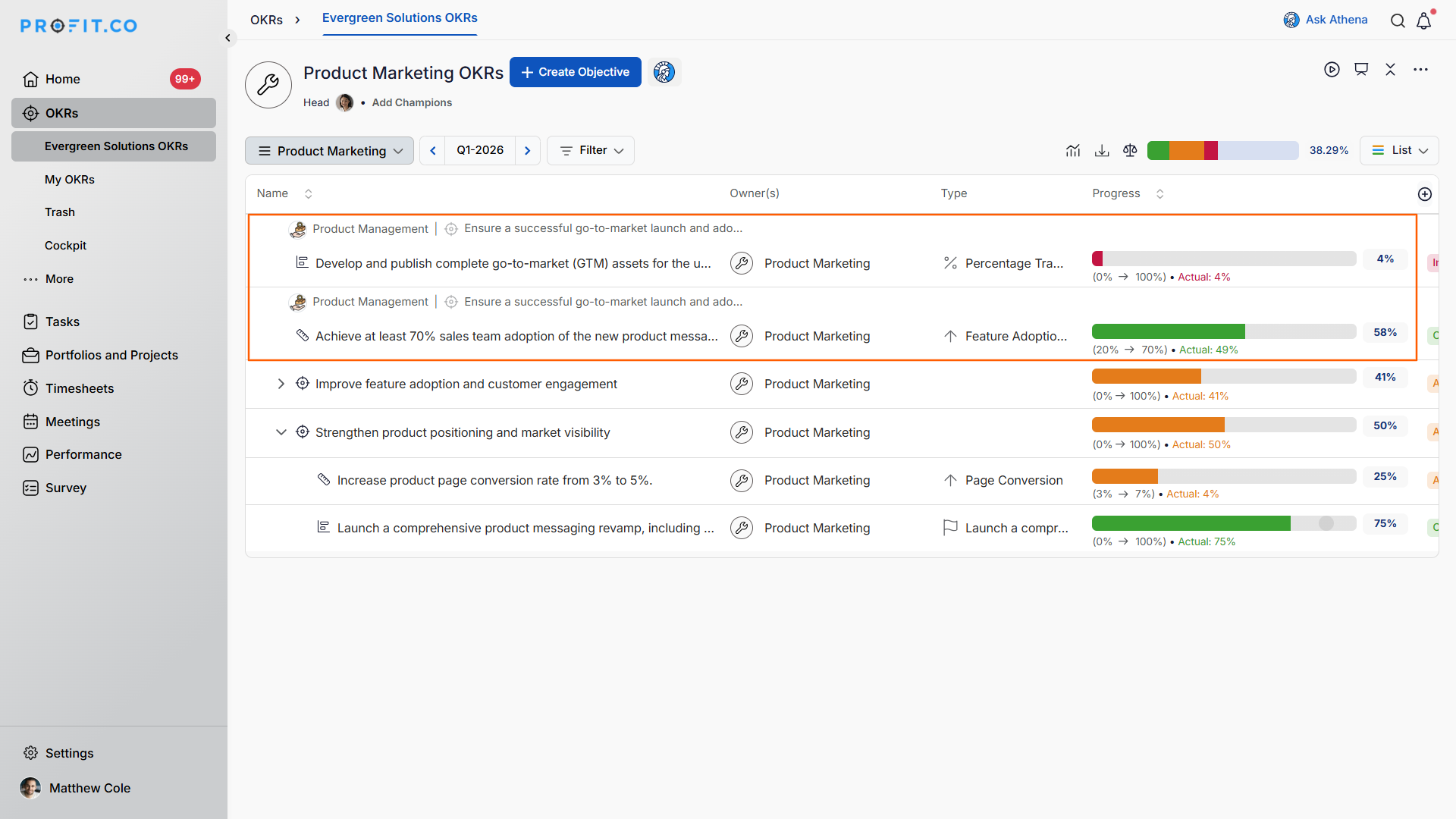Image resolution: width=1456 pixels, height=819 pixels.
Task: Open the Product Marketing department dropdown
Action: click(x=329, y=151)
